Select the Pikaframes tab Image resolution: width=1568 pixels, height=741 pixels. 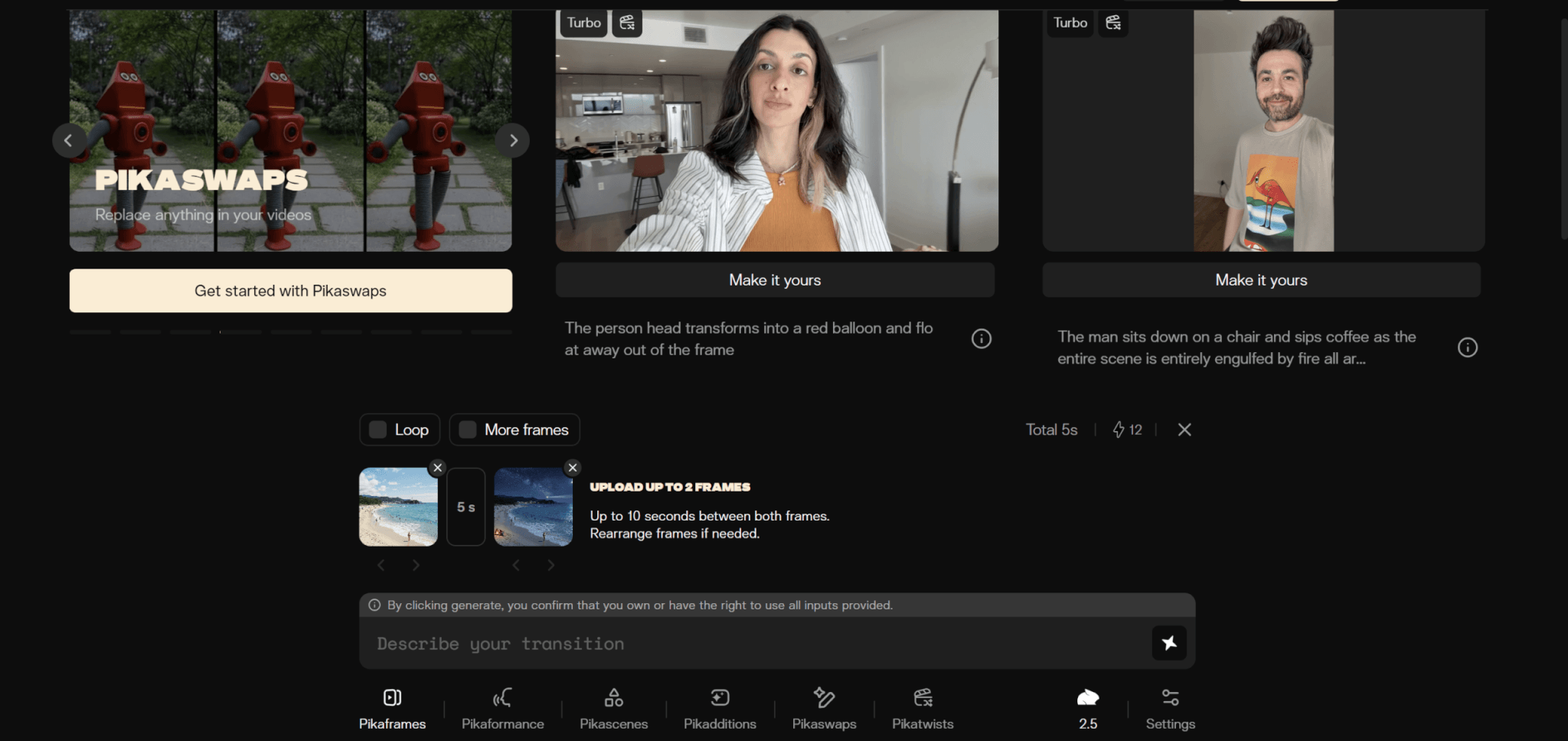[x=392, y=708]
